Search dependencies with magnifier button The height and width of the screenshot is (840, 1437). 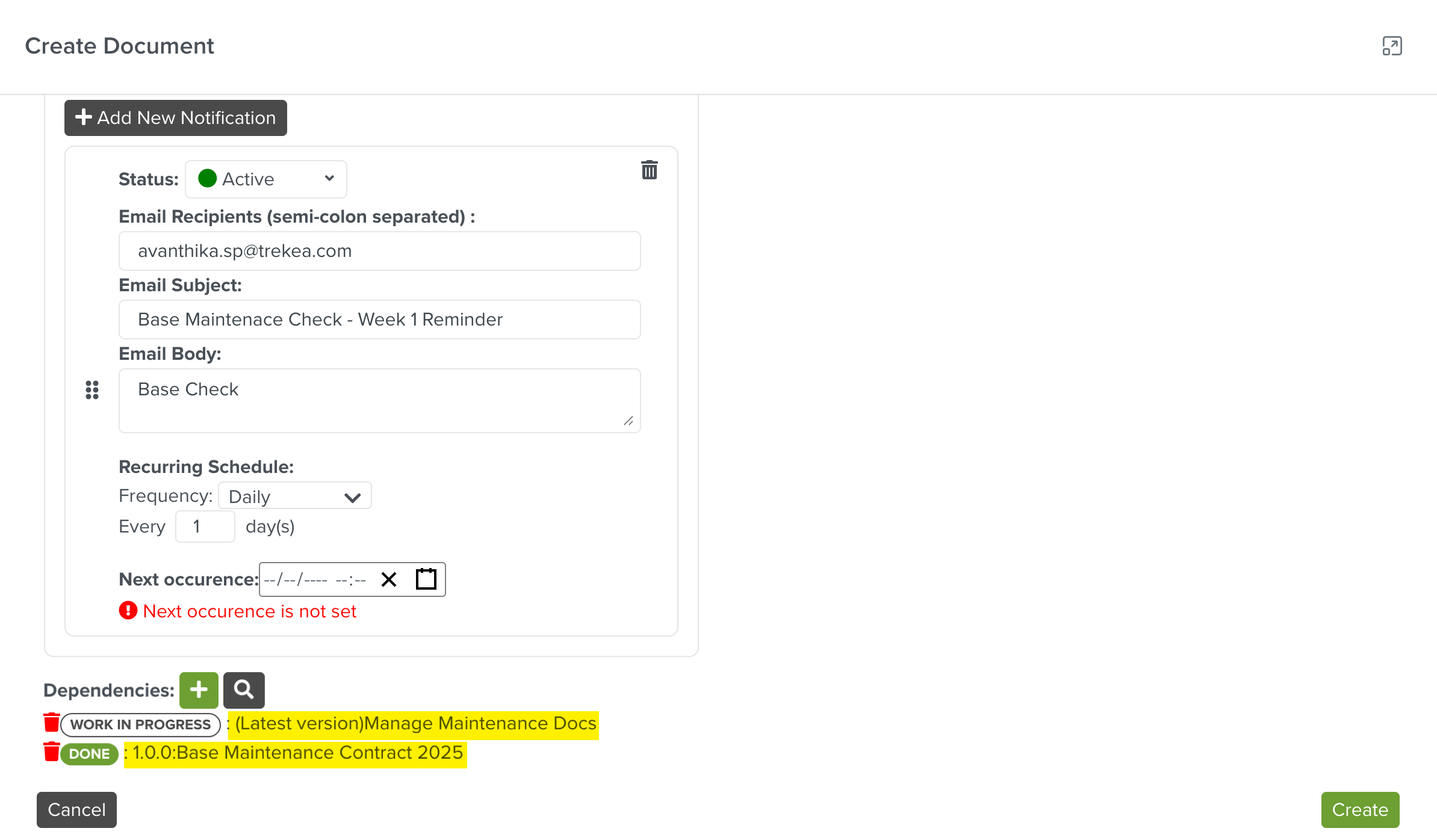[244, 690]
